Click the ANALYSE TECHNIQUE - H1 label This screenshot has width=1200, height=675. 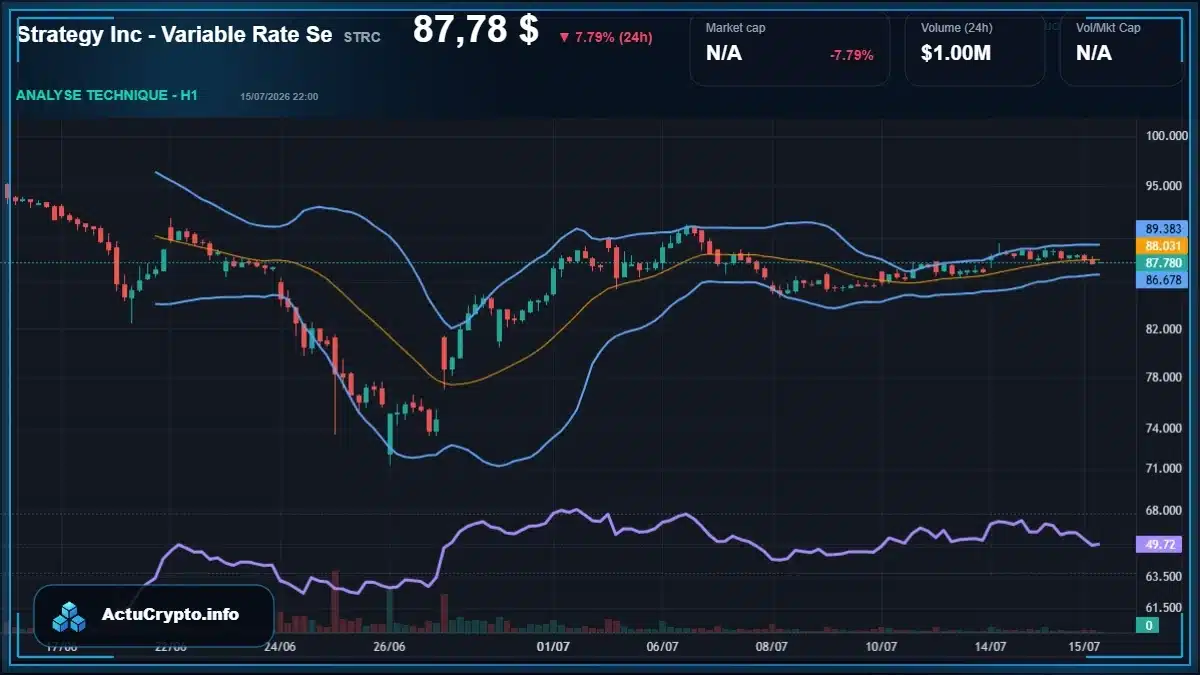pos(107,95)
